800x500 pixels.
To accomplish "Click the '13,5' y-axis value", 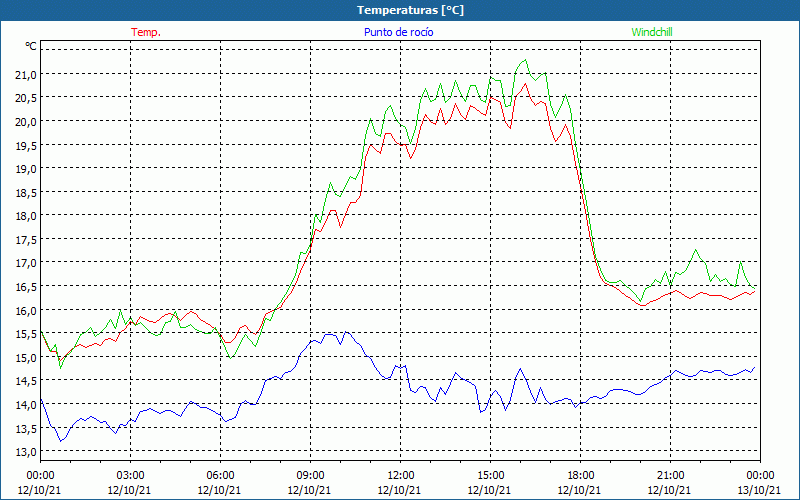I will (x=26, y=429).
